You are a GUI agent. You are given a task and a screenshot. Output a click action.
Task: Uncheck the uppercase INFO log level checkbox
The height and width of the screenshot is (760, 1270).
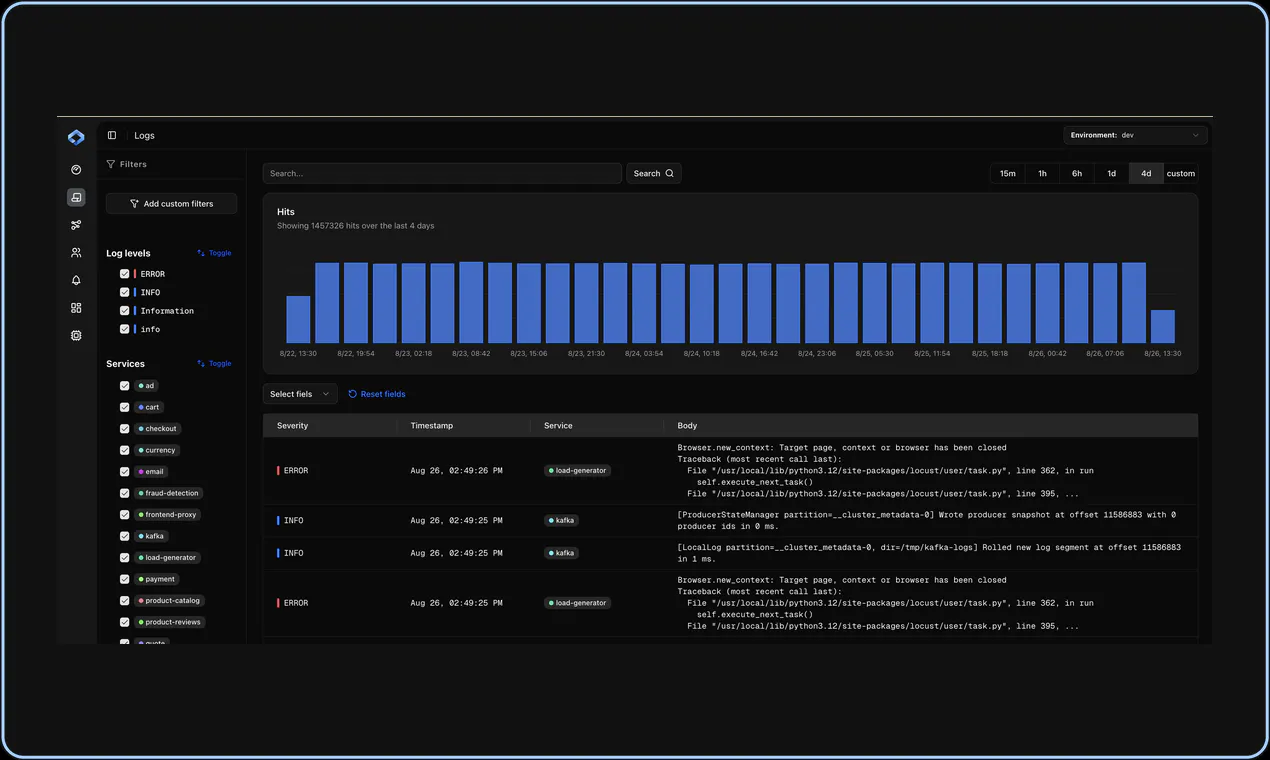pos(124,292)
